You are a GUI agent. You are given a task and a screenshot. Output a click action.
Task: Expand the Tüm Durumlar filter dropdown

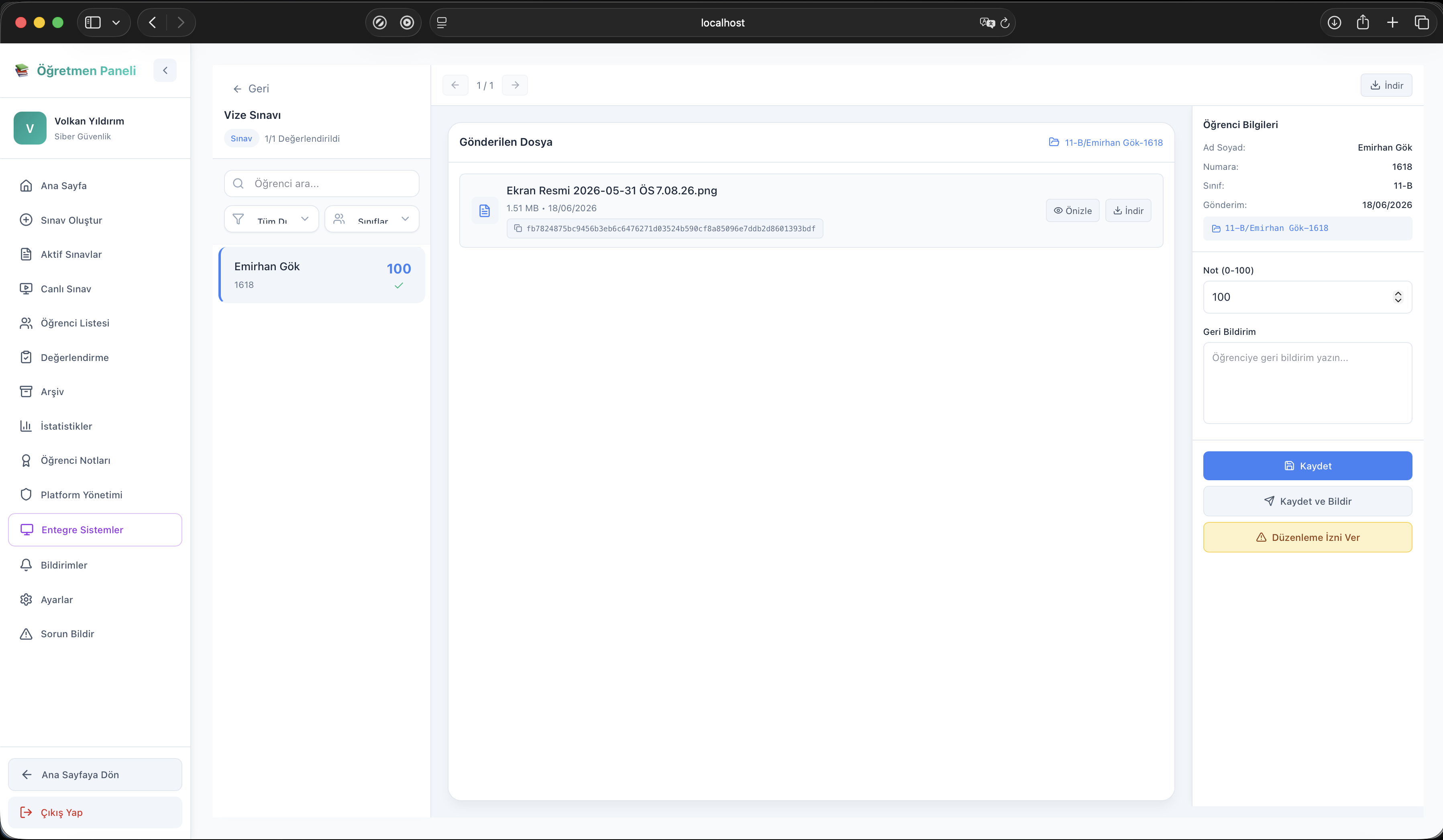coord(271,219)
